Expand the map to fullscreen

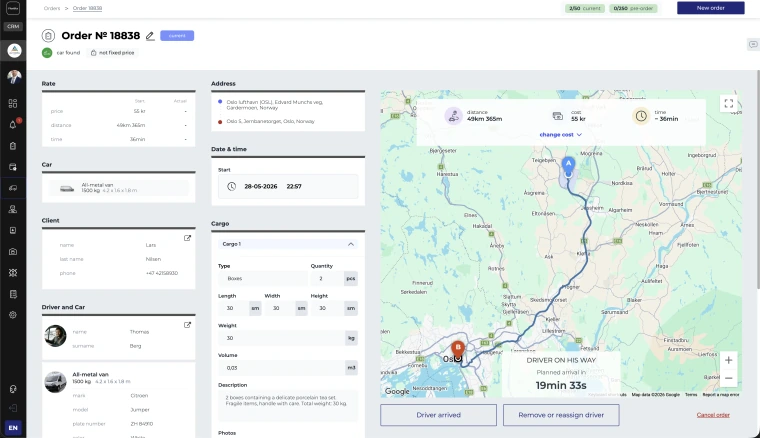(x=728, y=103)
